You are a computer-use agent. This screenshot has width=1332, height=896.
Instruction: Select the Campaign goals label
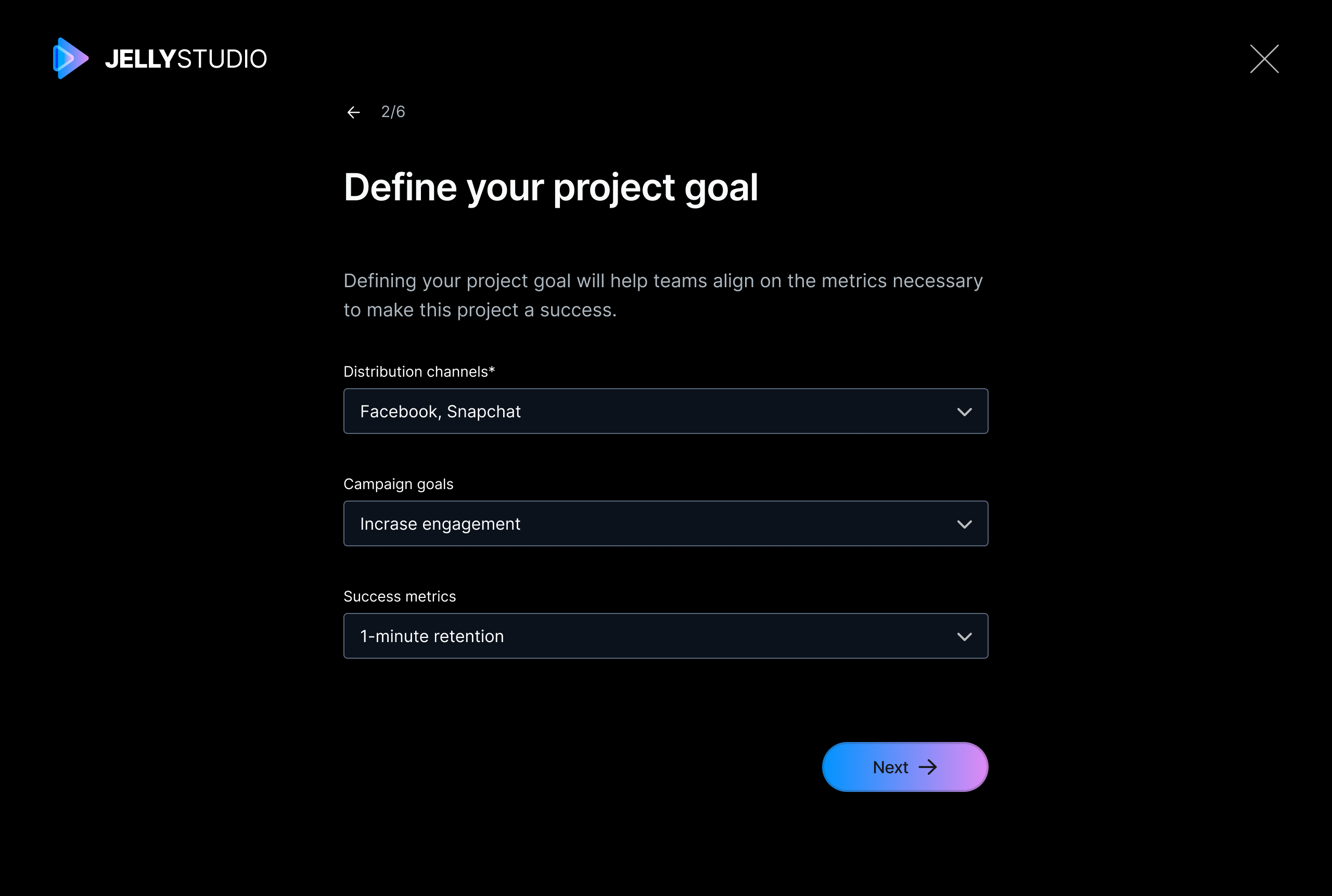tap(398, 484)
